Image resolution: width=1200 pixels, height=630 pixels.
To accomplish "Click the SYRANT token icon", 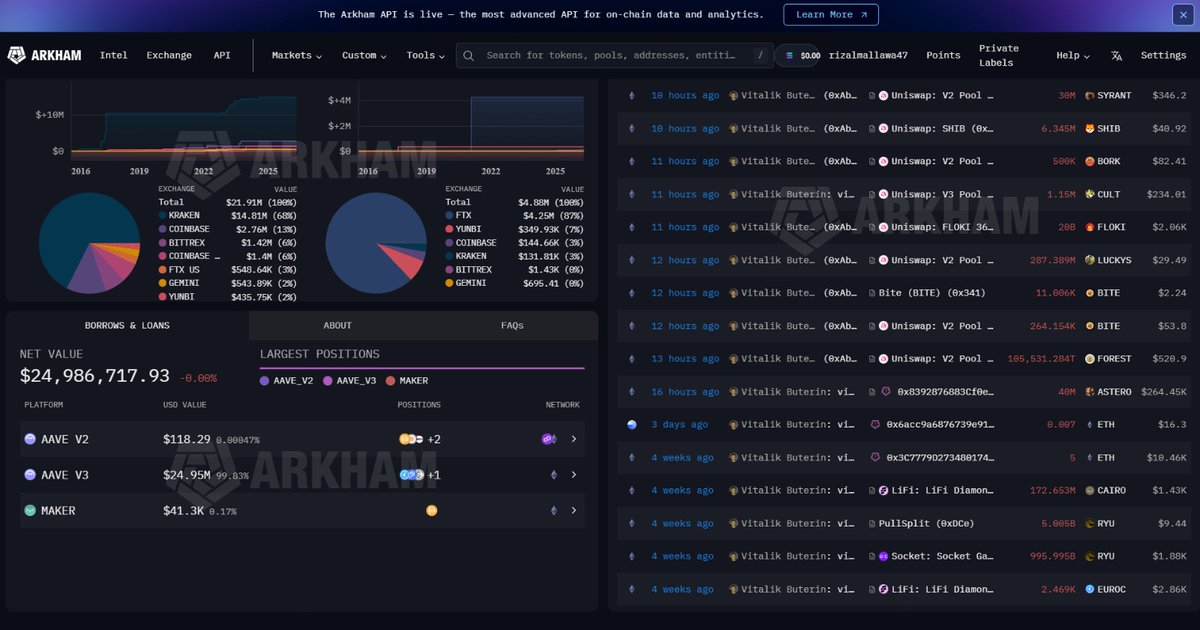I will [1090, 96].
